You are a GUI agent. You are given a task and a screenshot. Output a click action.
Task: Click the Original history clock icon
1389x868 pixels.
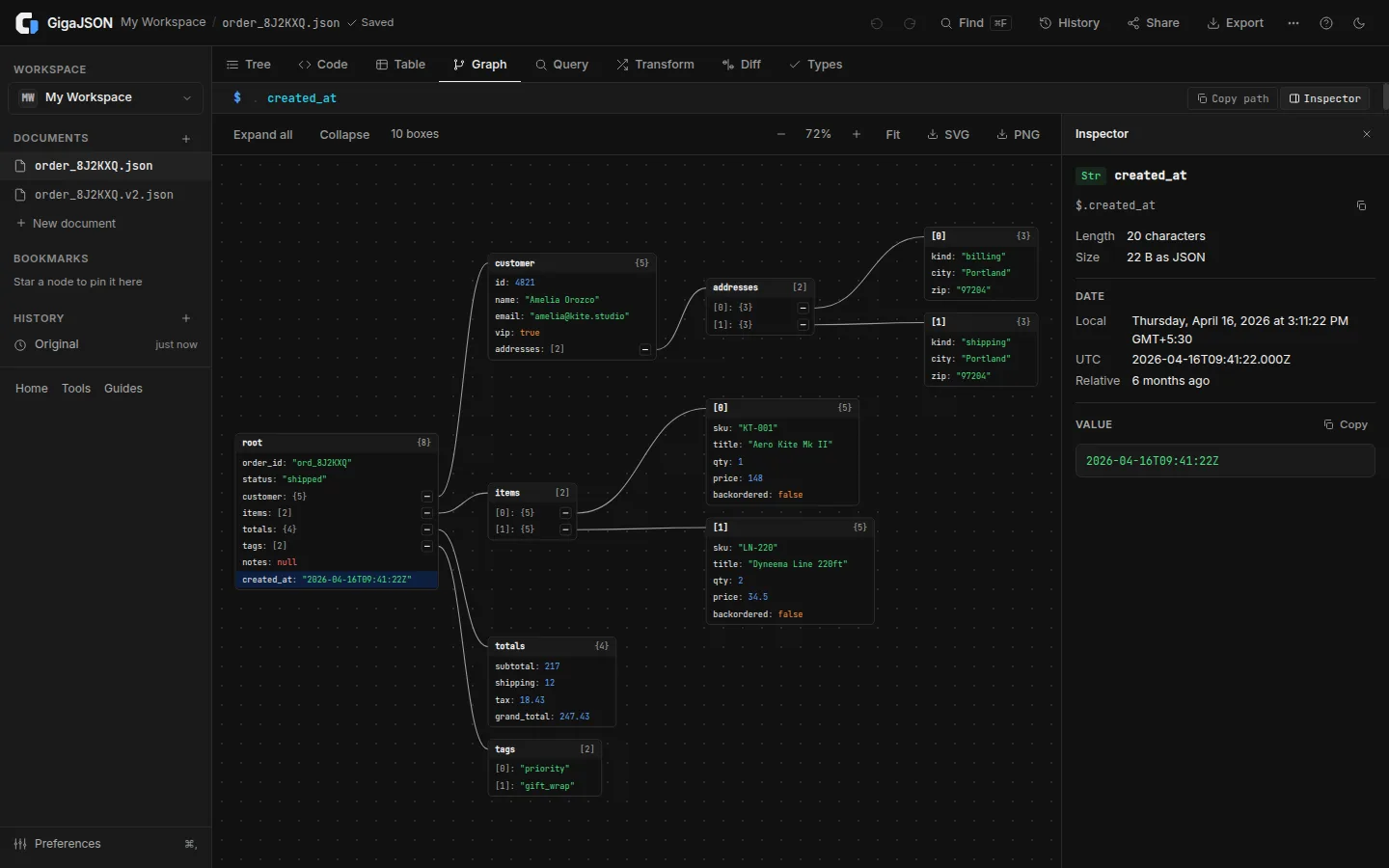point(20,344)
